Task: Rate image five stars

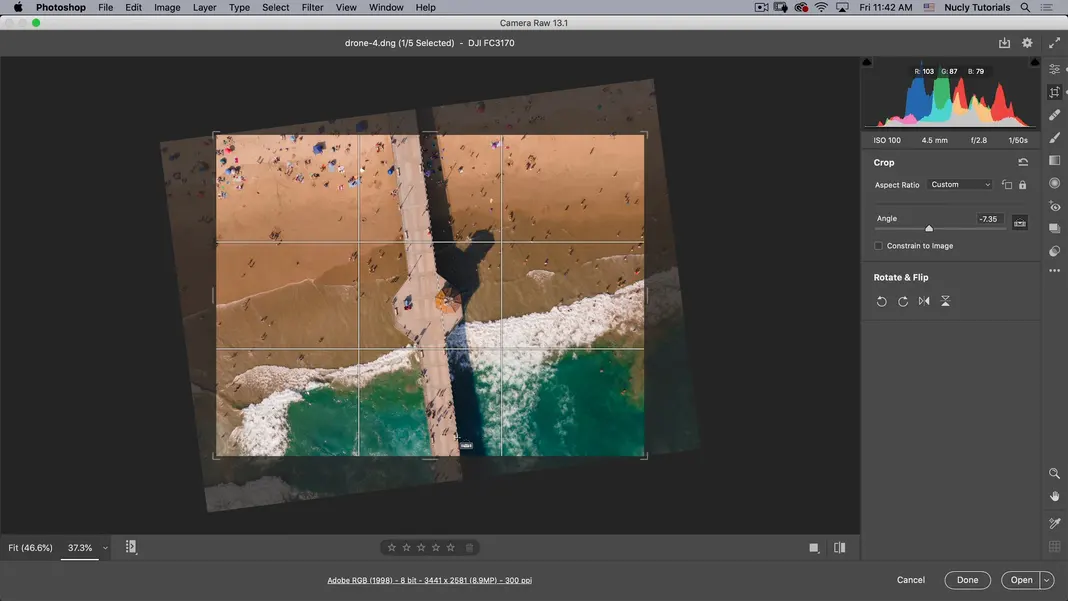Action: 450,547
